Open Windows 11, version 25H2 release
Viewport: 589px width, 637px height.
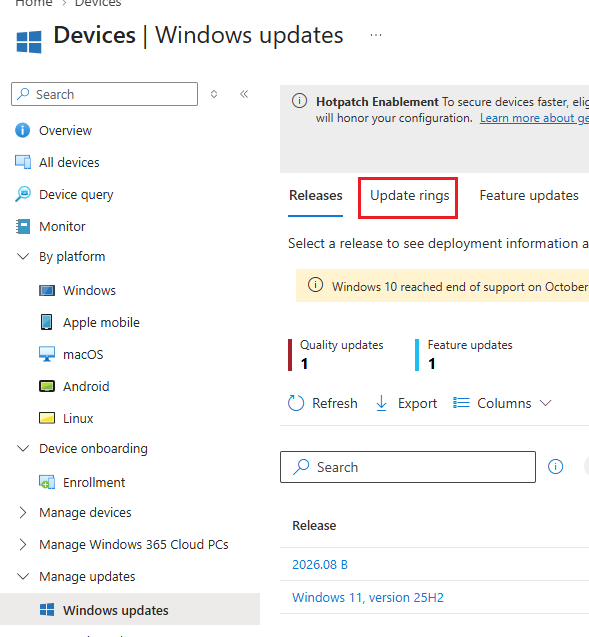pyautogui.click(x=368, y=597)
